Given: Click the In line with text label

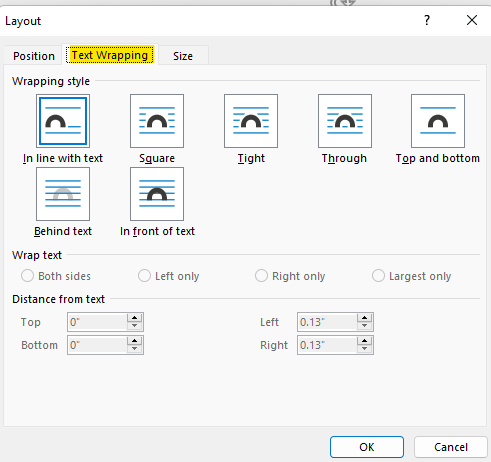Looking at the screenshot, I should (63, 158).
